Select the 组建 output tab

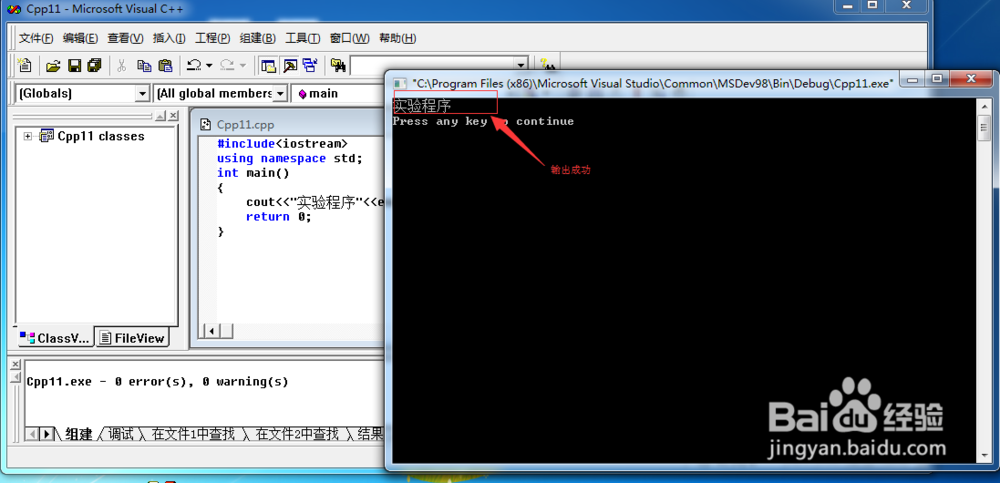(78, 435)
